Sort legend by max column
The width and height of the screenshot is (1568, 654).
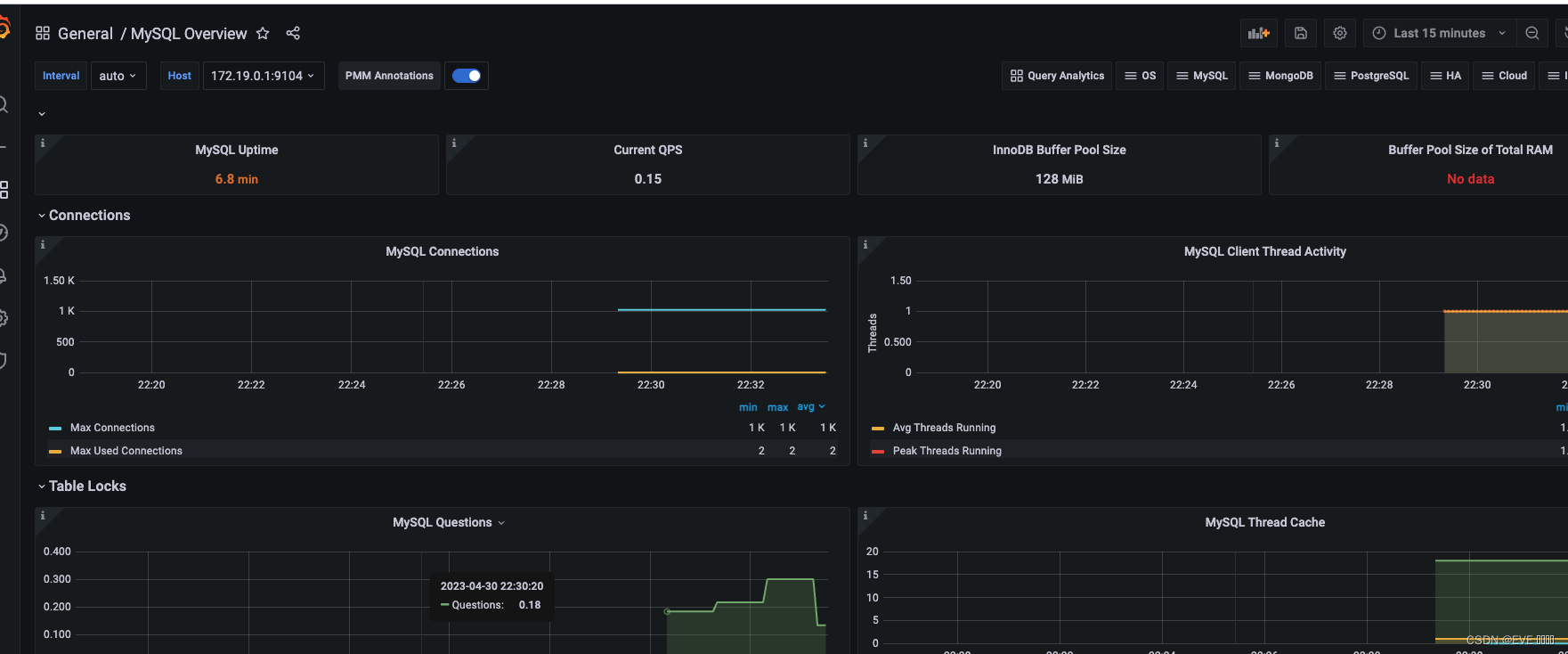pos(778,407)
